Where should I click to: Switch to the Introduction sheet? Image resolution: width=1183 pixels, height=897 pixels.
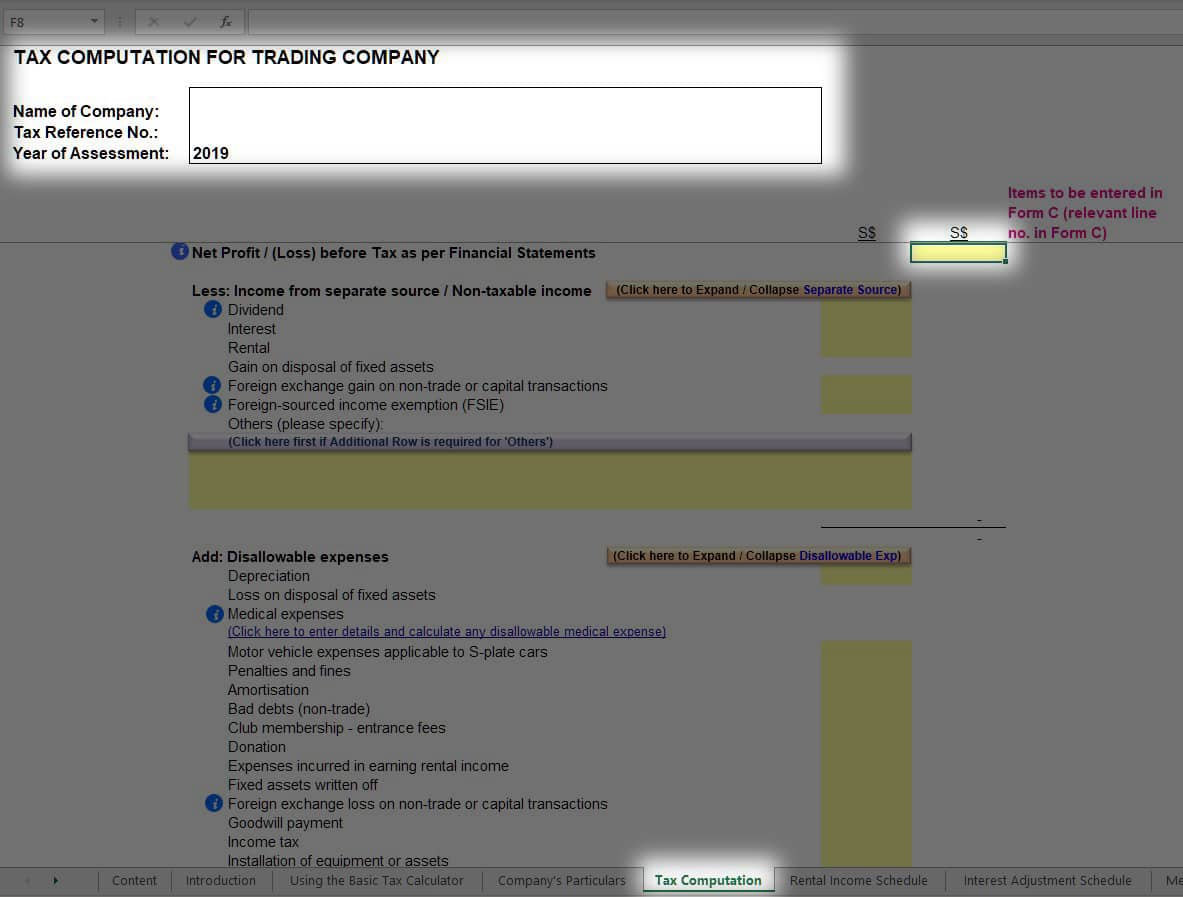(220, 880)
